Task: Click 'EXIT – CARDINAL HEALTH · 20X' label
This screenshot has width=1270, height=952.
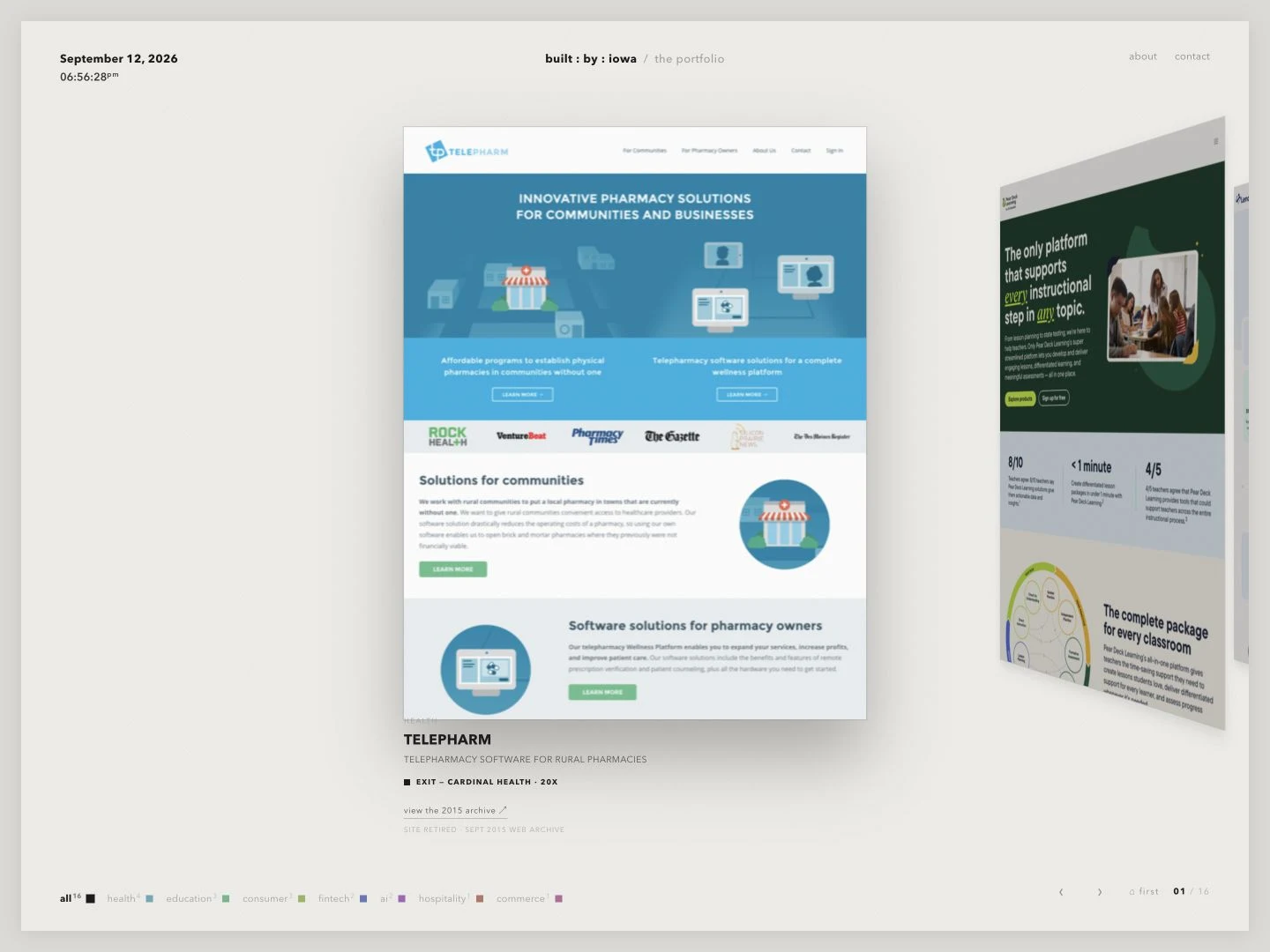Action: point(481,782)
